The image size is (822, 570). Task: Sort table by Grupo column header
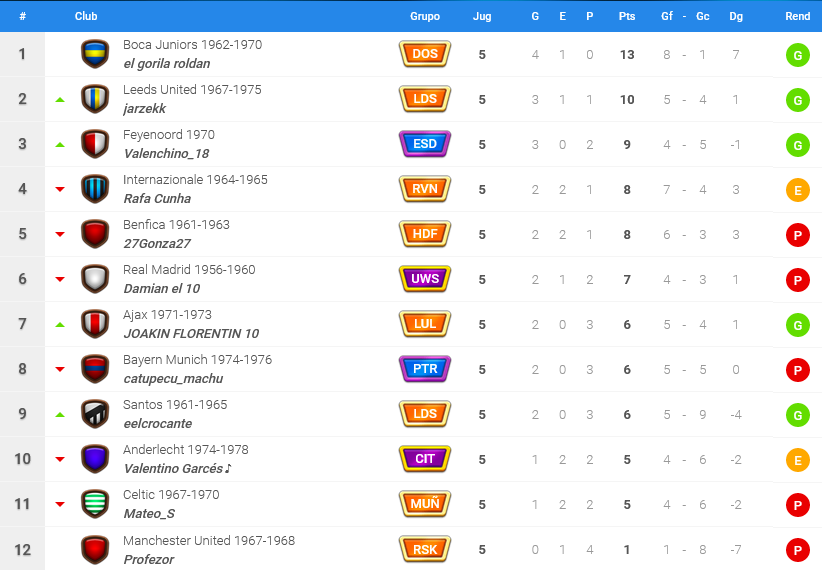pyautogui.click(x=425, y=16)
